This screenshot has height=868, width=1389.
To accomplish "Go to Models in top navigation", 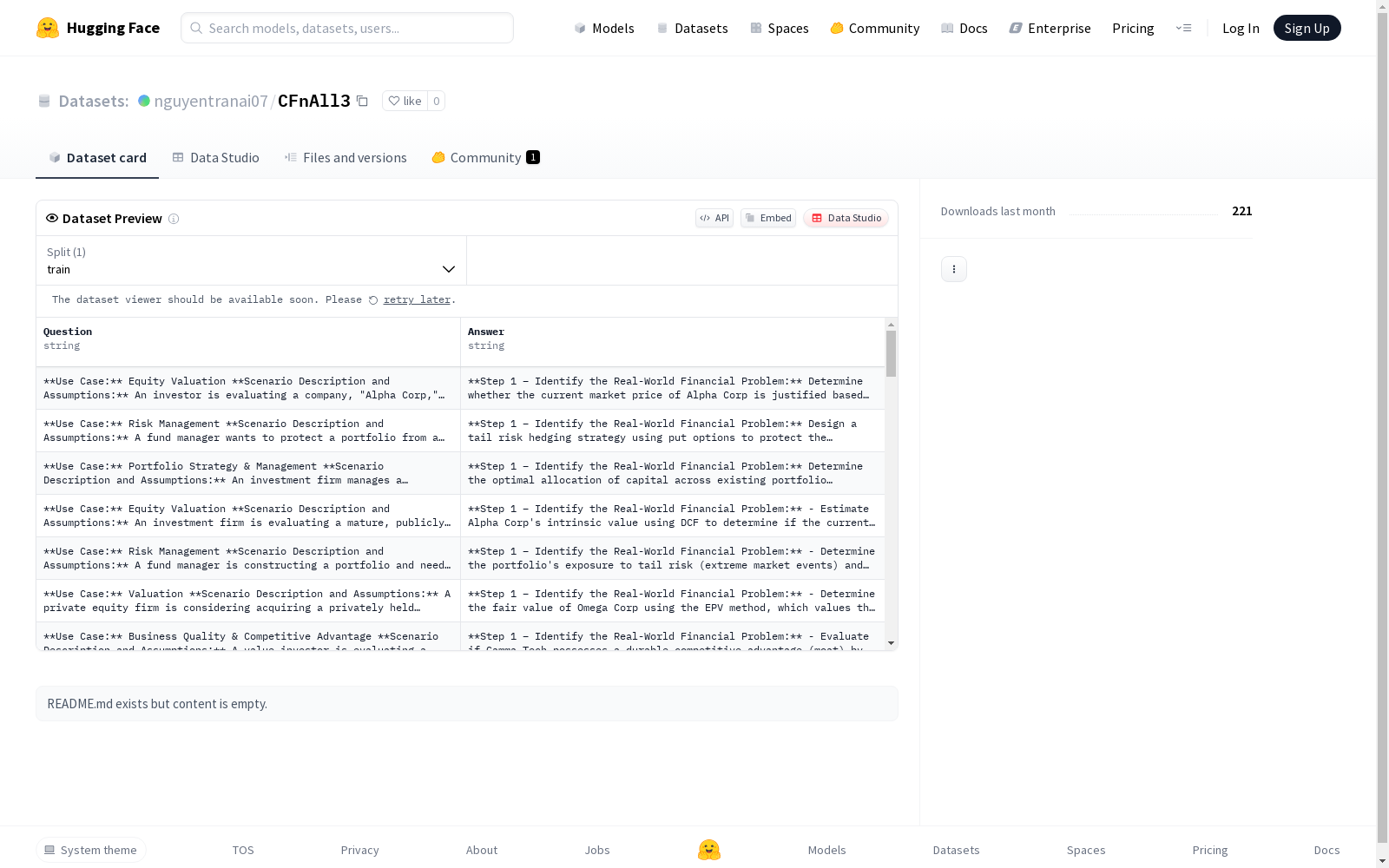I will click(x=604, y=28).
